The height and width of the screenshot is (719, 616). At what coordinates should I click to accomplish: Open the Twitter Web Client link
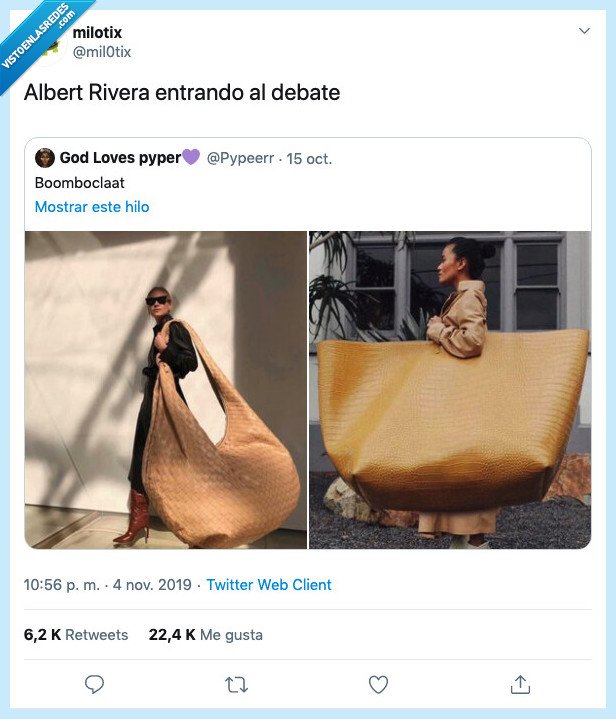click(269, 585)
